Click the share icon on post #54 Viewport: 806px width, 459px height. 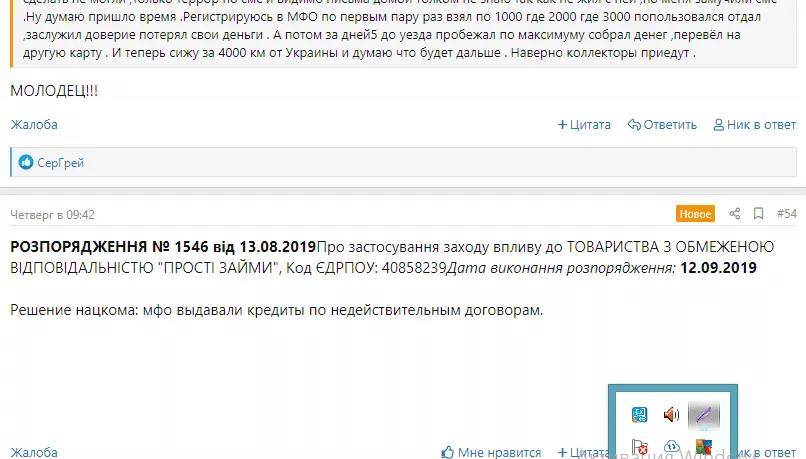[x=735, y=214]
